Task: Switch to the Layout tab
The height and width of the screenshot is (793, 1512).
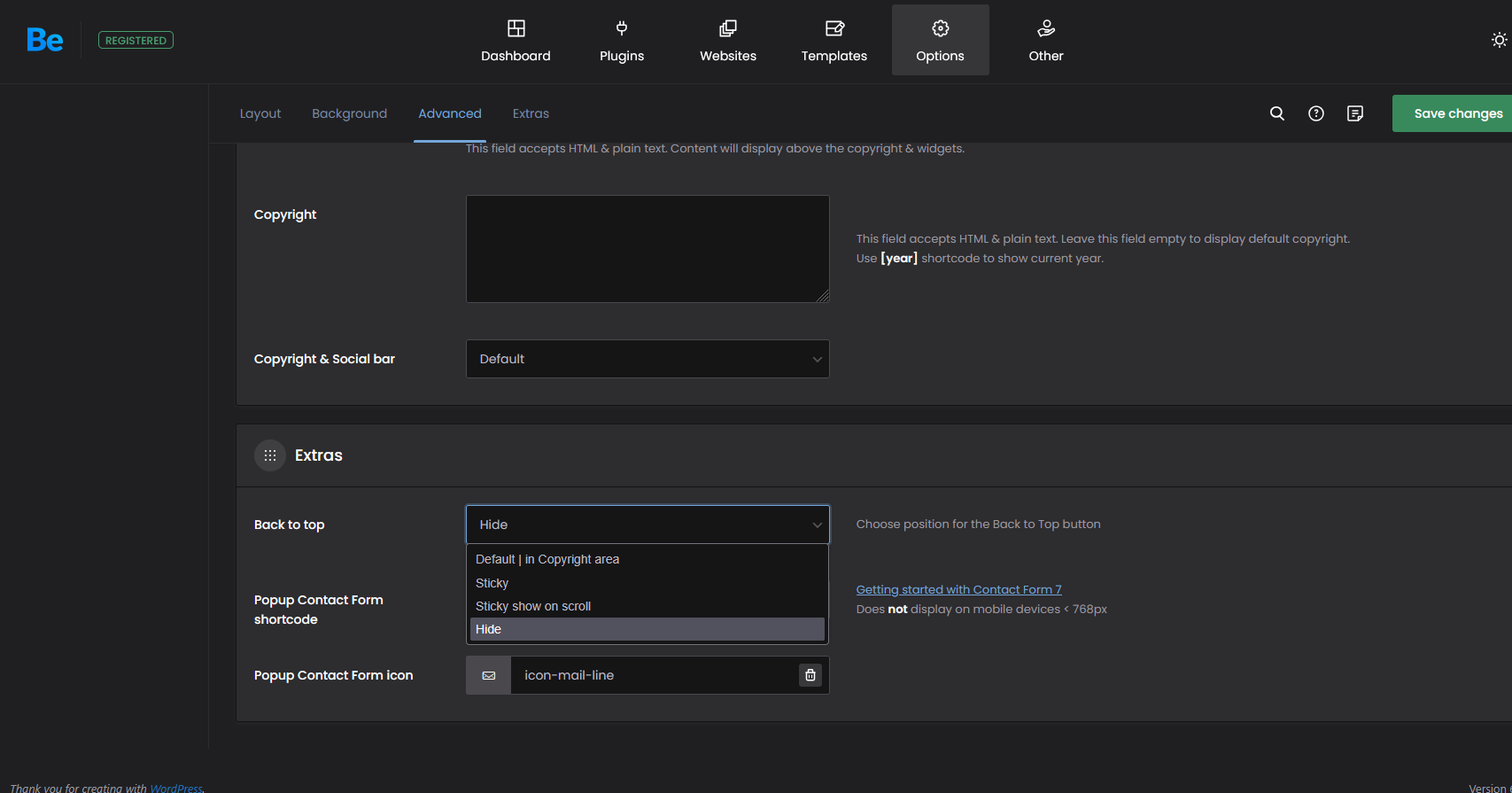Action: tap(260, 113)
